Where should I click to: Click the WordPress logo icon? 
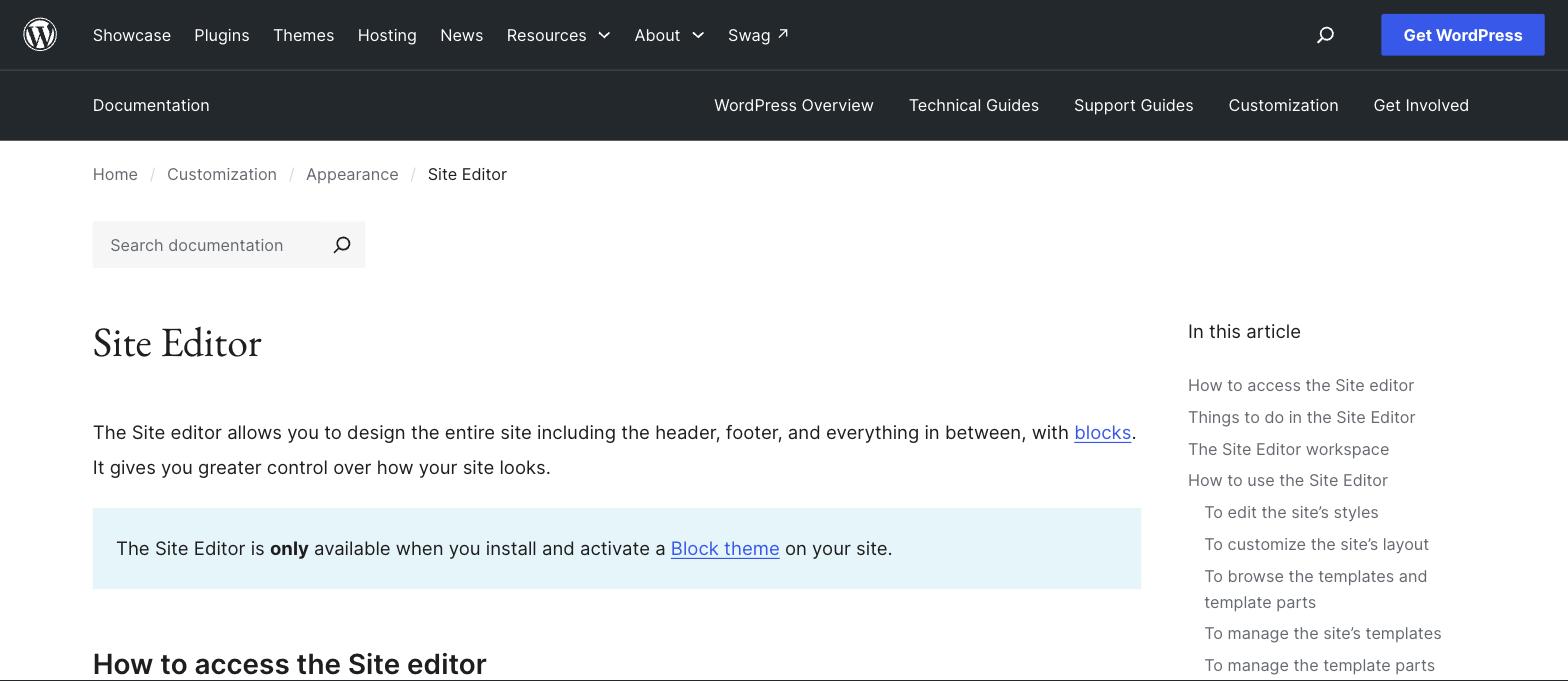pyautogui.click(x=40, y=35)
